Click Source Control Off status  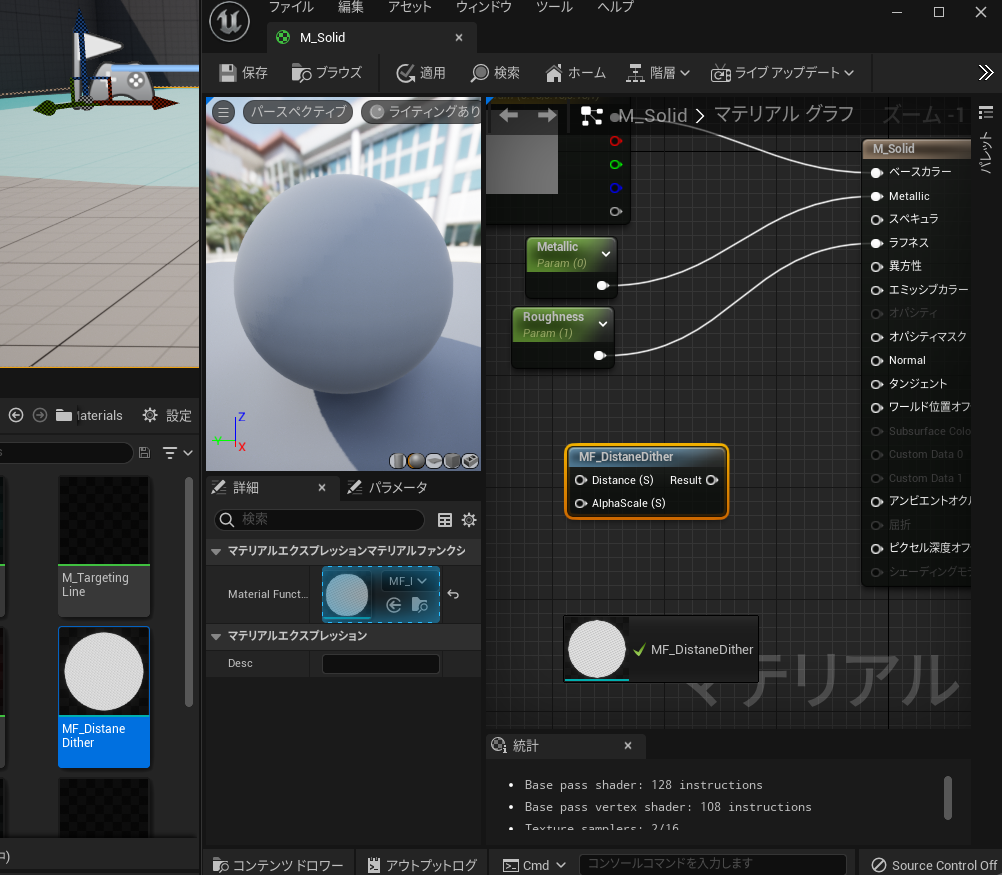coord(934,865)
